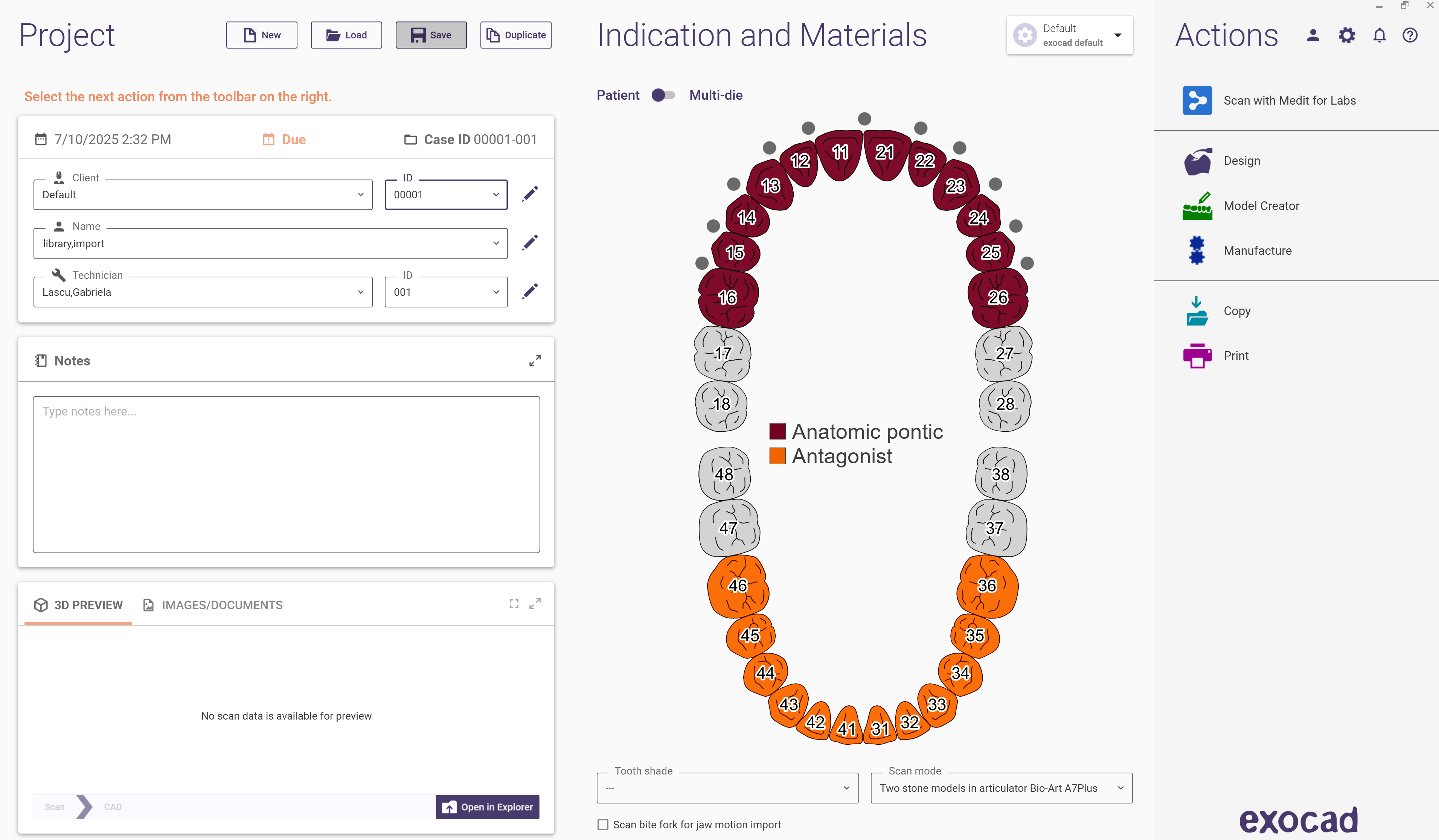This screenshot has height=840, width=1439.
Task: Click the Manufacture gears icon
Action: click(1197, 251)
